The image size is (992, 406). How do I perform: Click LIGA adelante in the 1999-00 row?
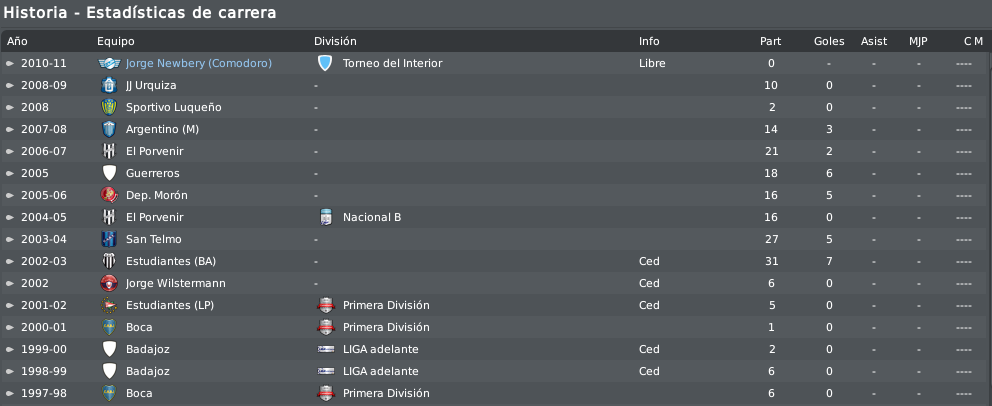pyautogui.click(x=380, y=349)
